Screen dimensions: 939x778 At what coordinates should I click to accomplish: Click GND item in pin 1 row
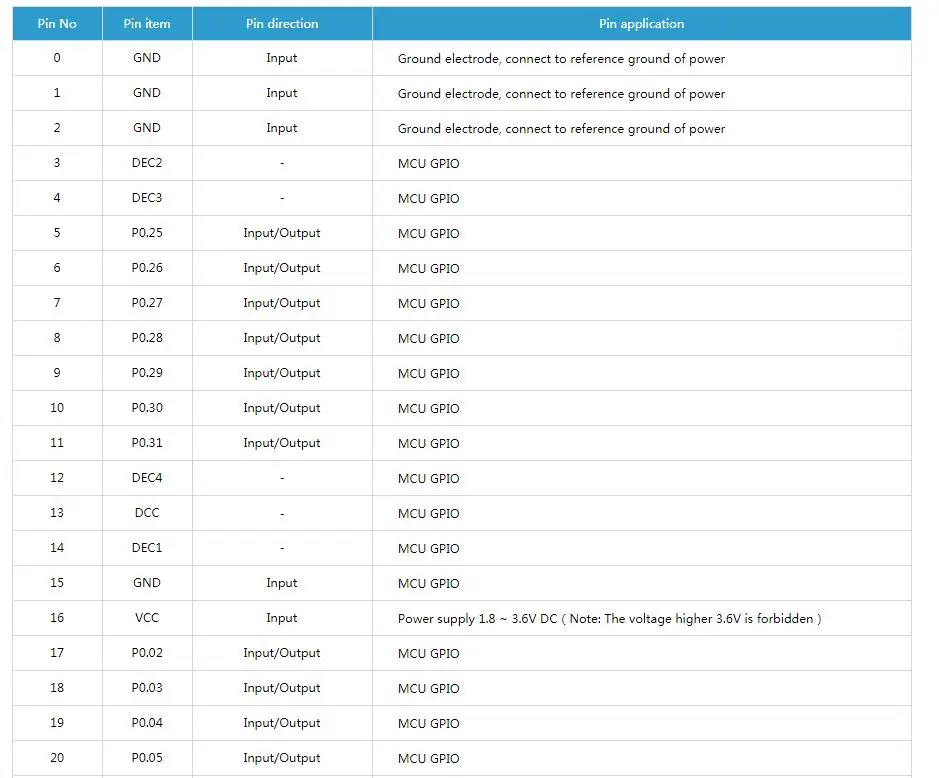coord(147,93)
